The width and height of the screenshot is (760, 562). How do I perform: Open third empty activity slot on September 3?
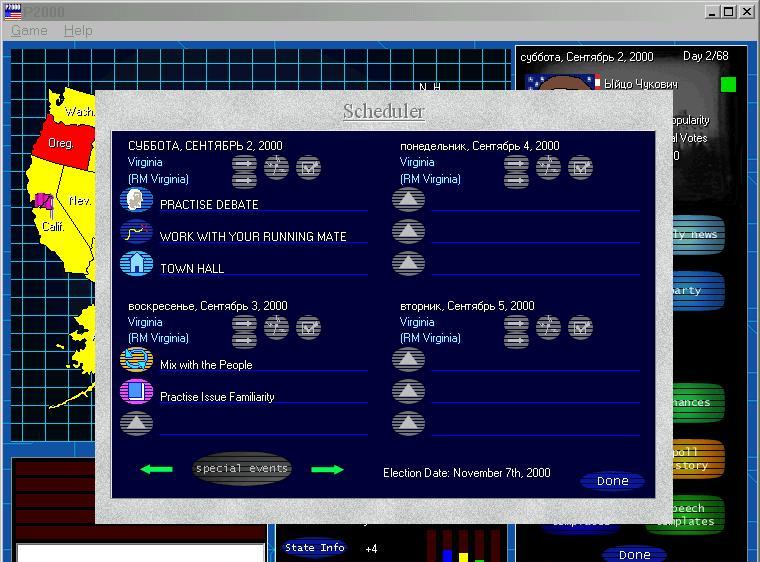pyautogui.click(x=136, y=424)
